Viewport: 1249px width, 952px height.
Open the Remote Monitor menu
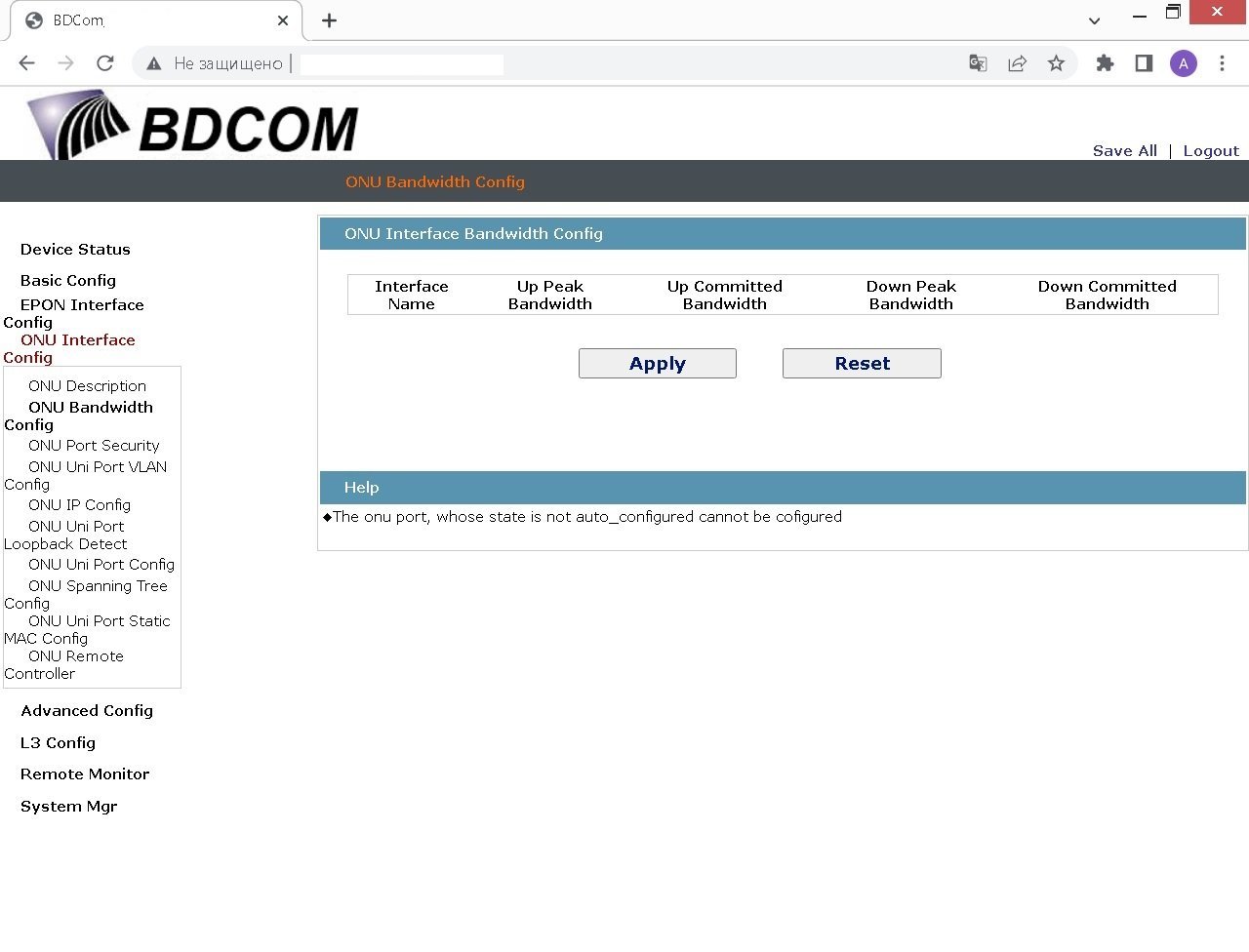(85, 774)
